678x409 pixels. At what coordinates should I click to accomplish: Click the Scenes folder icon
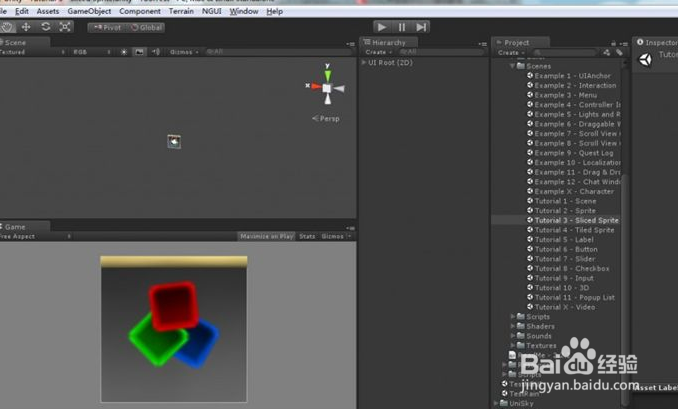[521, 66]
